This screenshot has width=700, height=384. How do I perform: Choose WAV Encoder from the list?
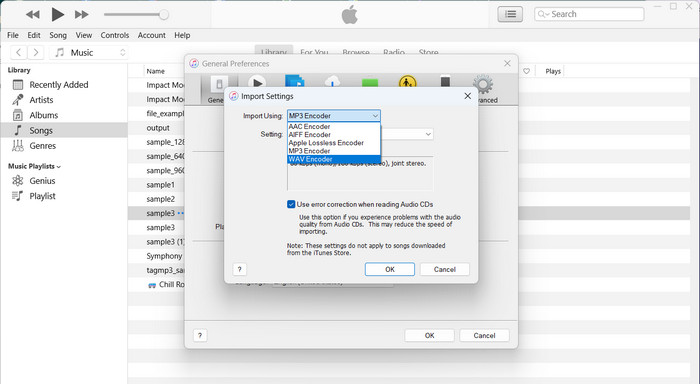333,159
